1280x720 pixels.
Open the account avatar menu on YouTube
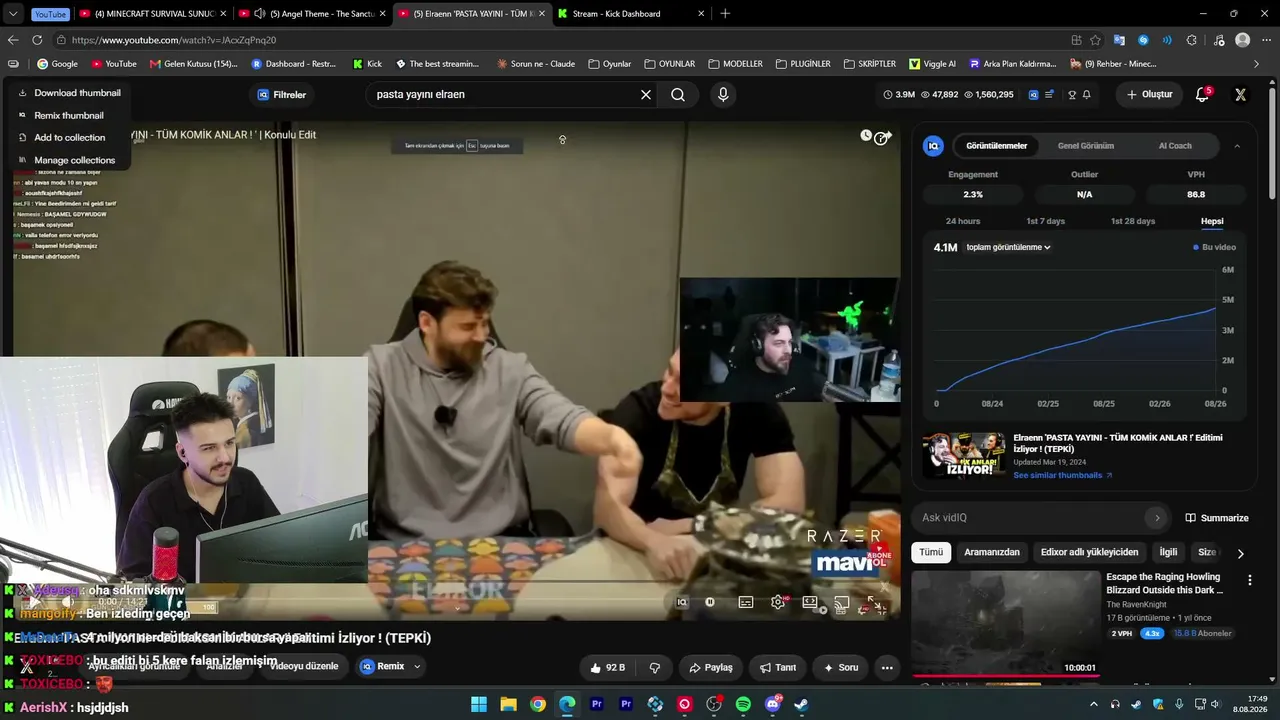[x=1240, y=94]
